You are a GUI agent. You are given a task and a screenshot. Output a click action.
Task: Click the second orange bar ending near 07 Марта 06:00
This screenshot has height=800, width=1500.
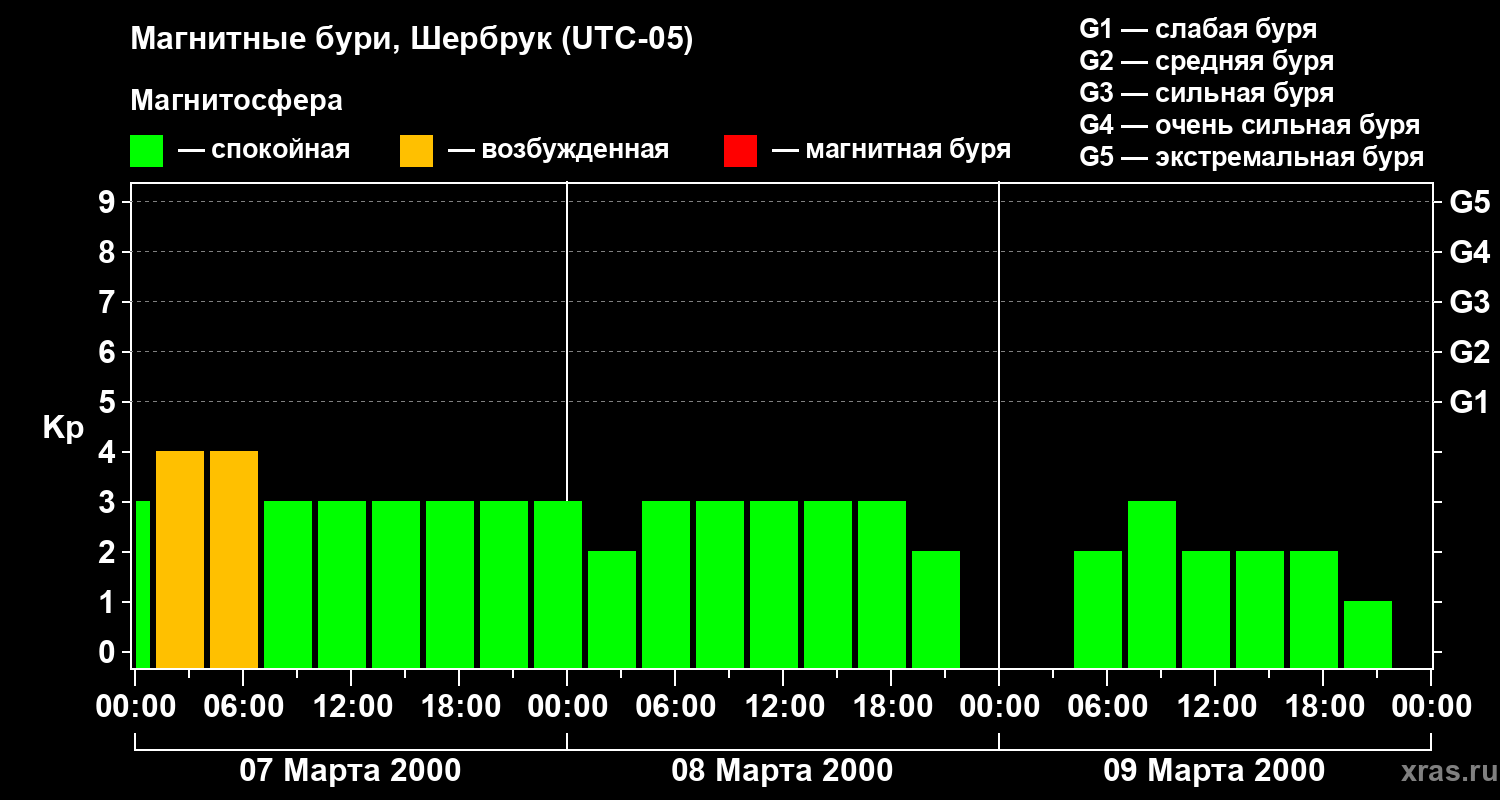[x=234, y=559]
